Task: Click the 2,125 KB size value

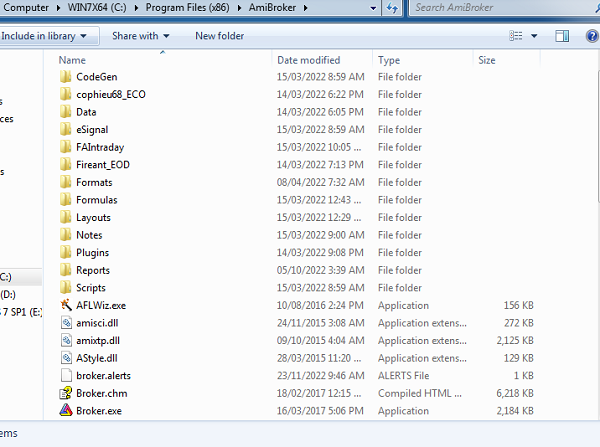Action: [x=515, y=341]
